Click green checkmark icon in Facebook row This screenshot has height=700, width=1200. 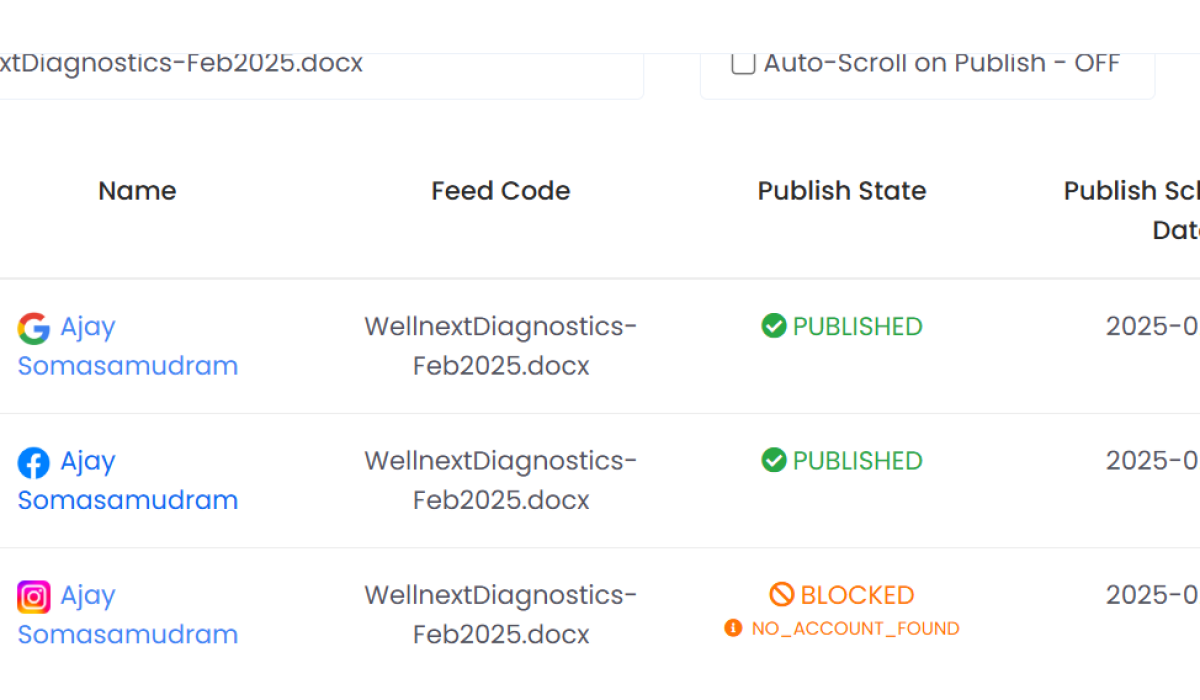774,460
